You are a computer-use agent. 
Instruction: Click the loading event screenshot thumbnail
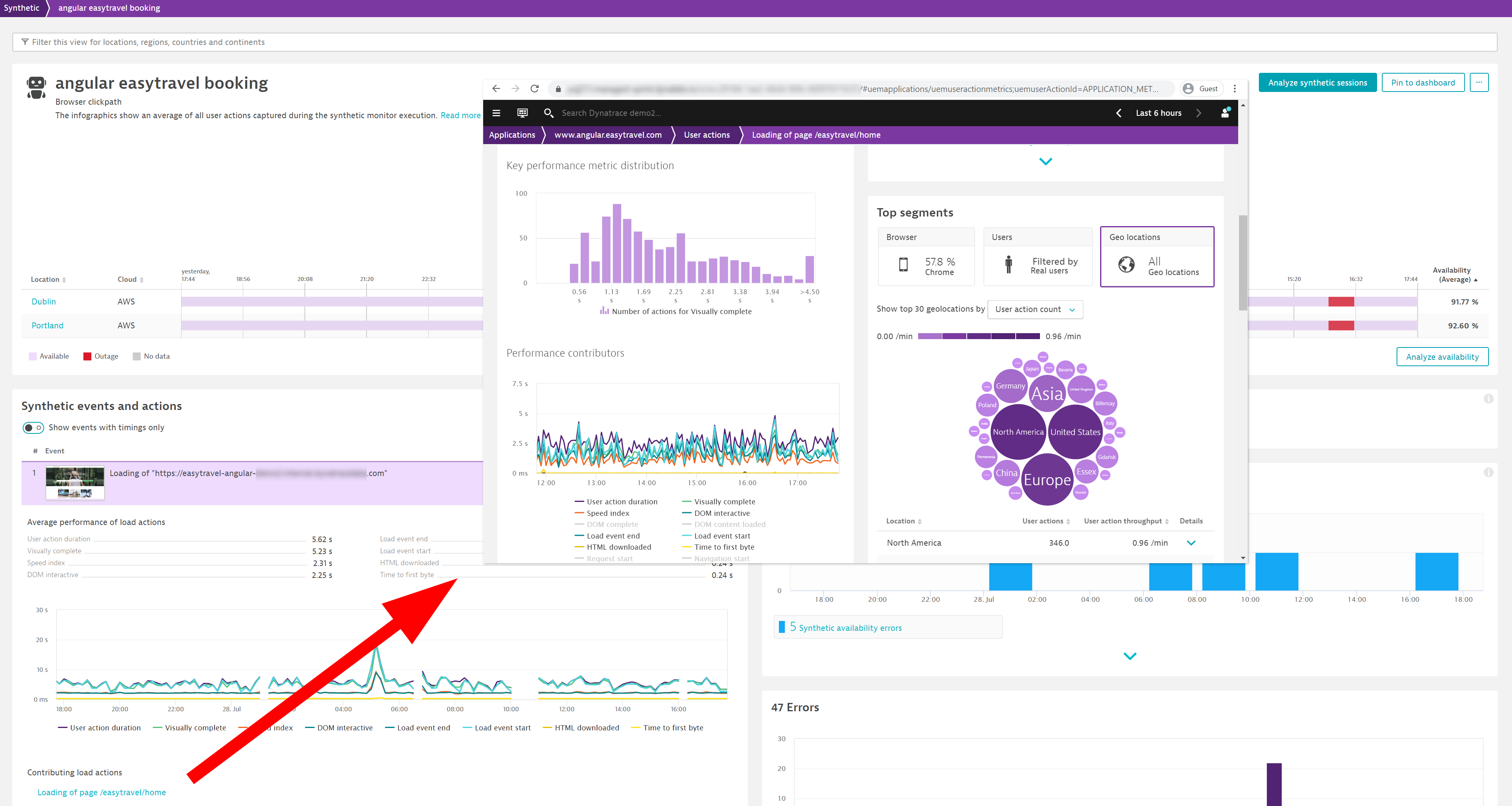75,483
